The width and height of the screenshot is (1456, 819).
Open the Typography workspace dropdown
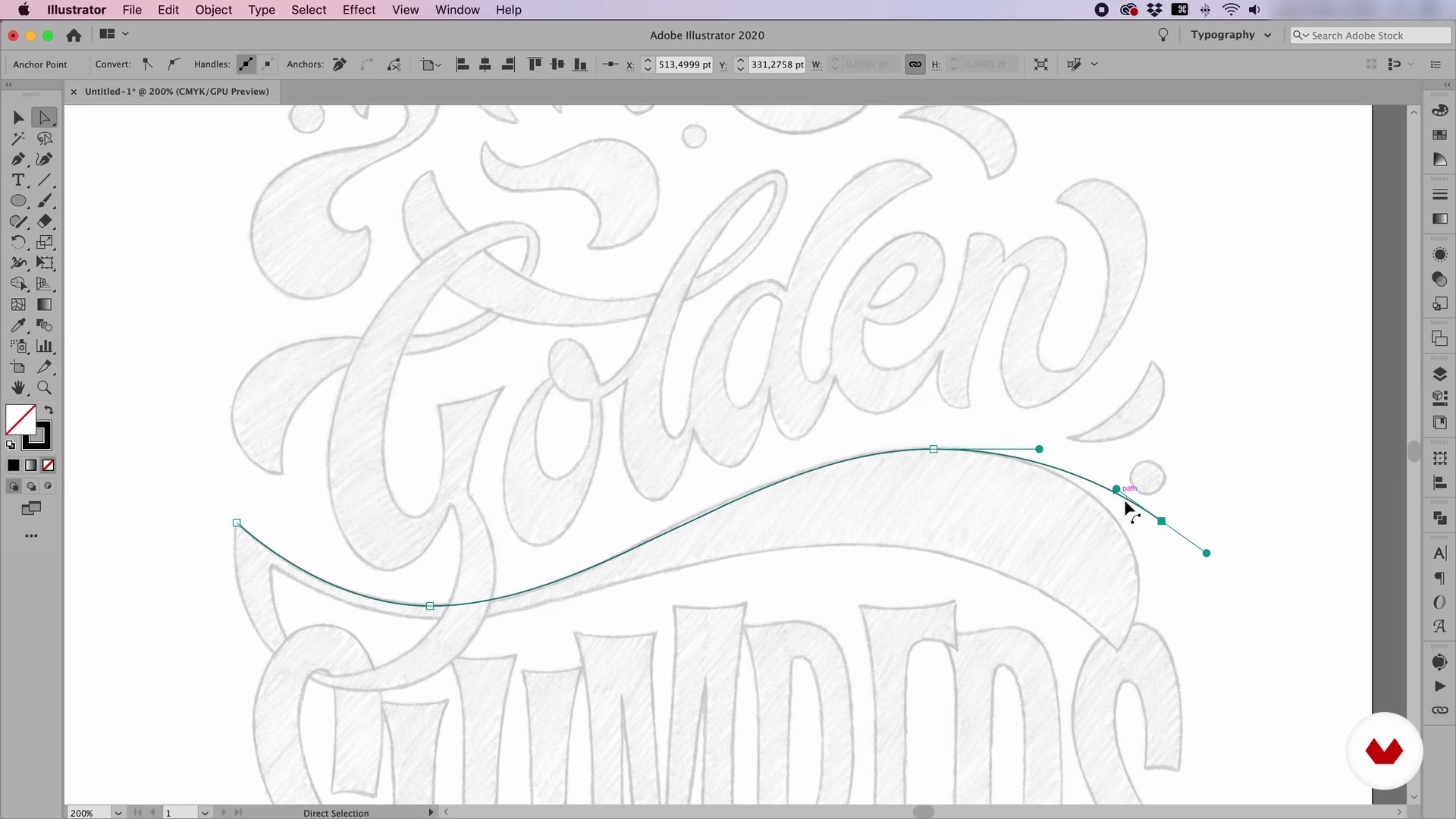(x=1230, y=35)
